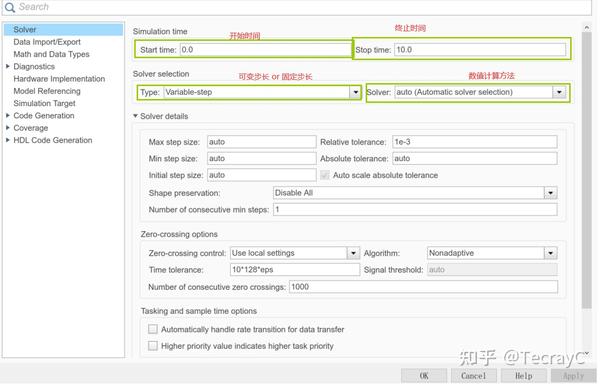Open the Solver selection dropdown

pos(480,92)
